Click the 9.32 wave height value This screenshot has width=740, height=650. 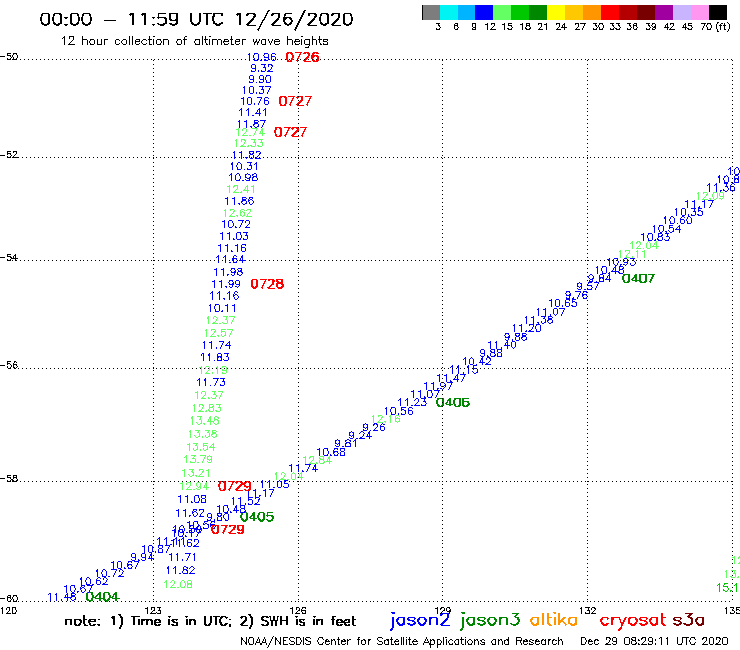[x=261, y=68]
